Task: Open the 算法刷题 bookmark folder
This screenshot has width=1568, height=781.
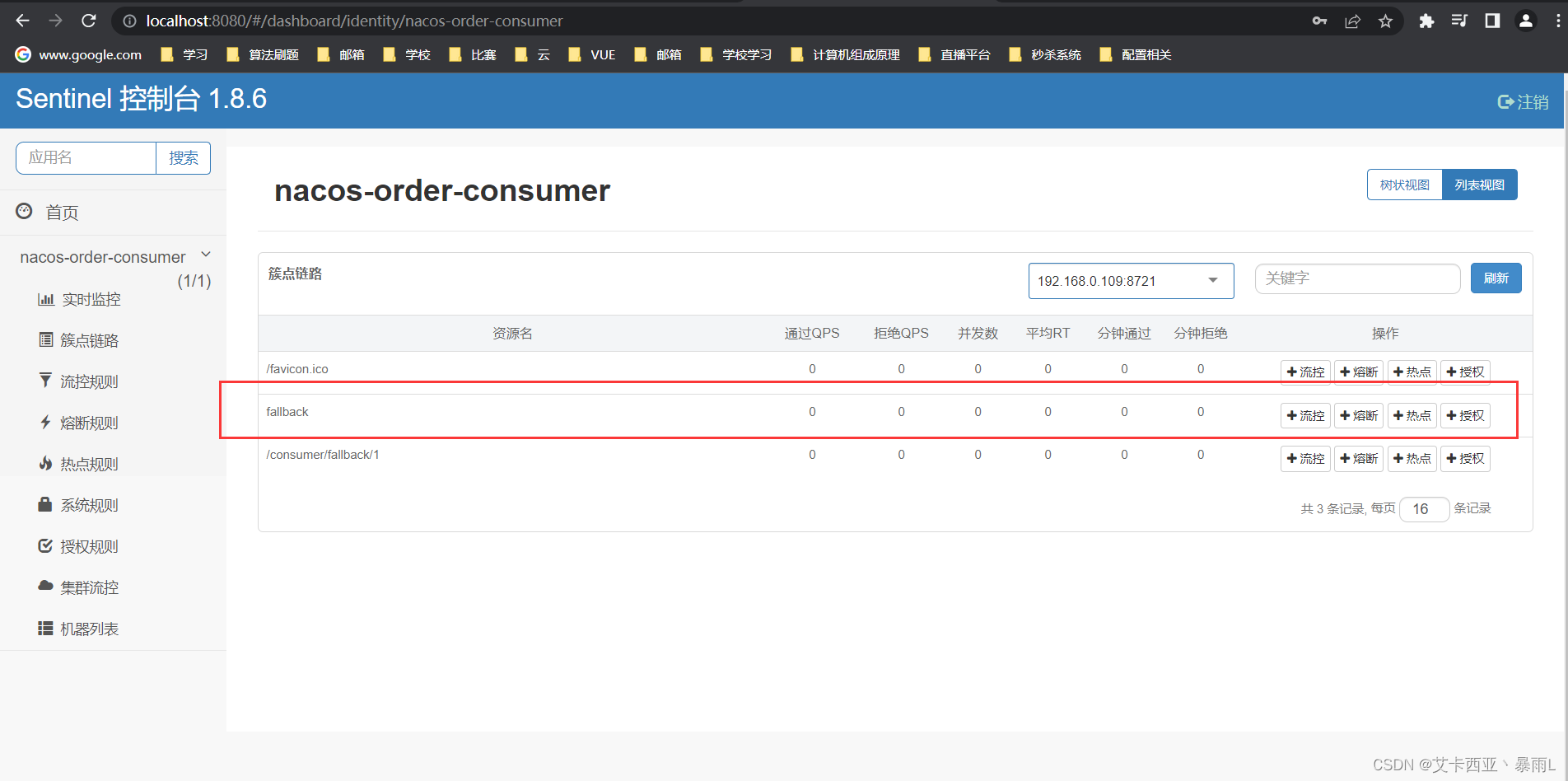Action: pos(263,54)
